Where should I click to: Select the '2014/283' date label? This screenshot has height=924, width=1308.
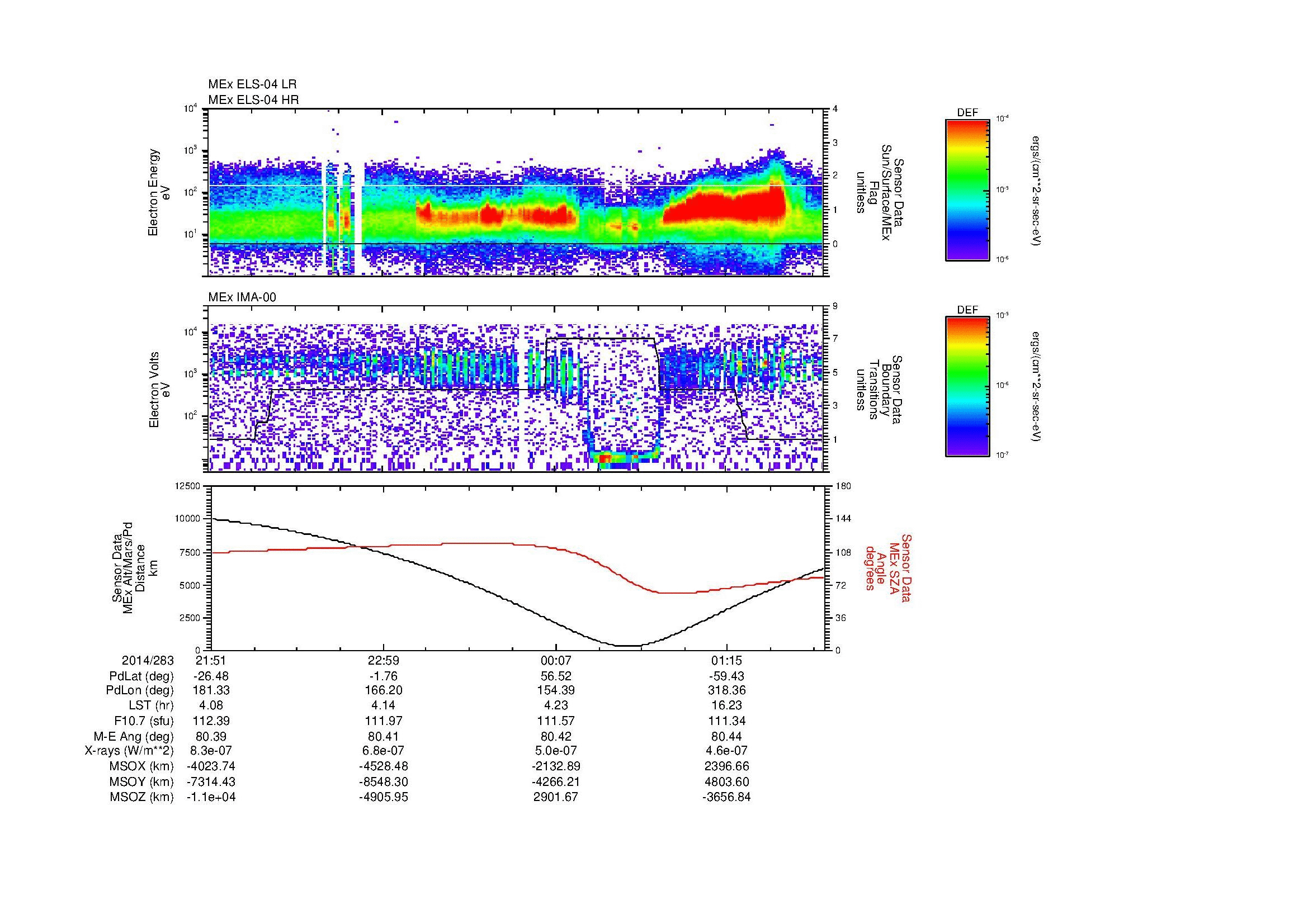pyautogui.click(x=148, y=660)
